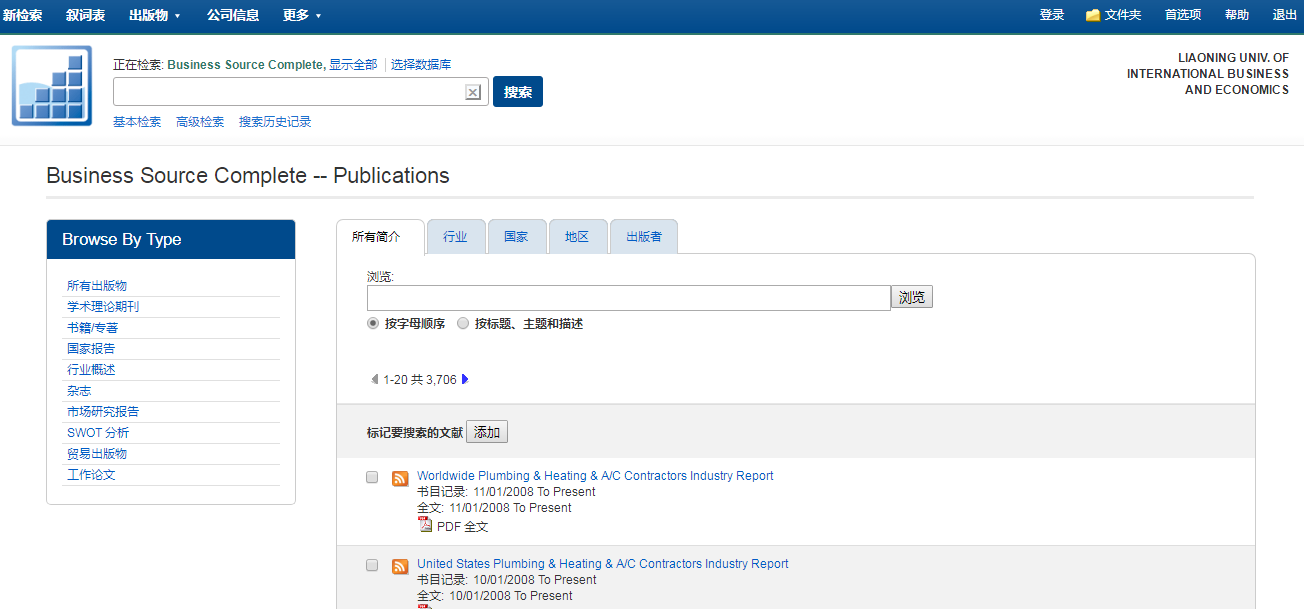Screen dimensions: 1304x609
Task: Go to next results page arrow
Action: (x=465, y=380)
